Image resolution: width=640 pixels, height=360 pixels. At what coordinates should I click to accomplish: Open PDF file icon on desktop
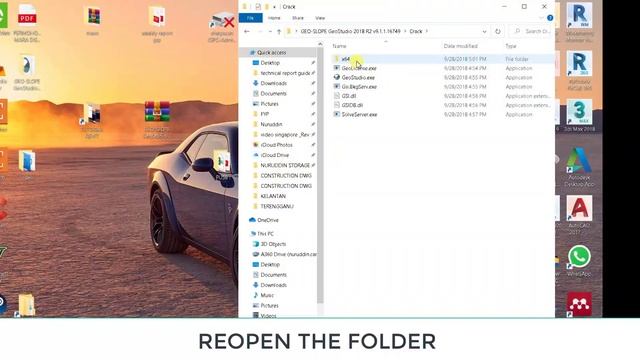tap(27, 23)
